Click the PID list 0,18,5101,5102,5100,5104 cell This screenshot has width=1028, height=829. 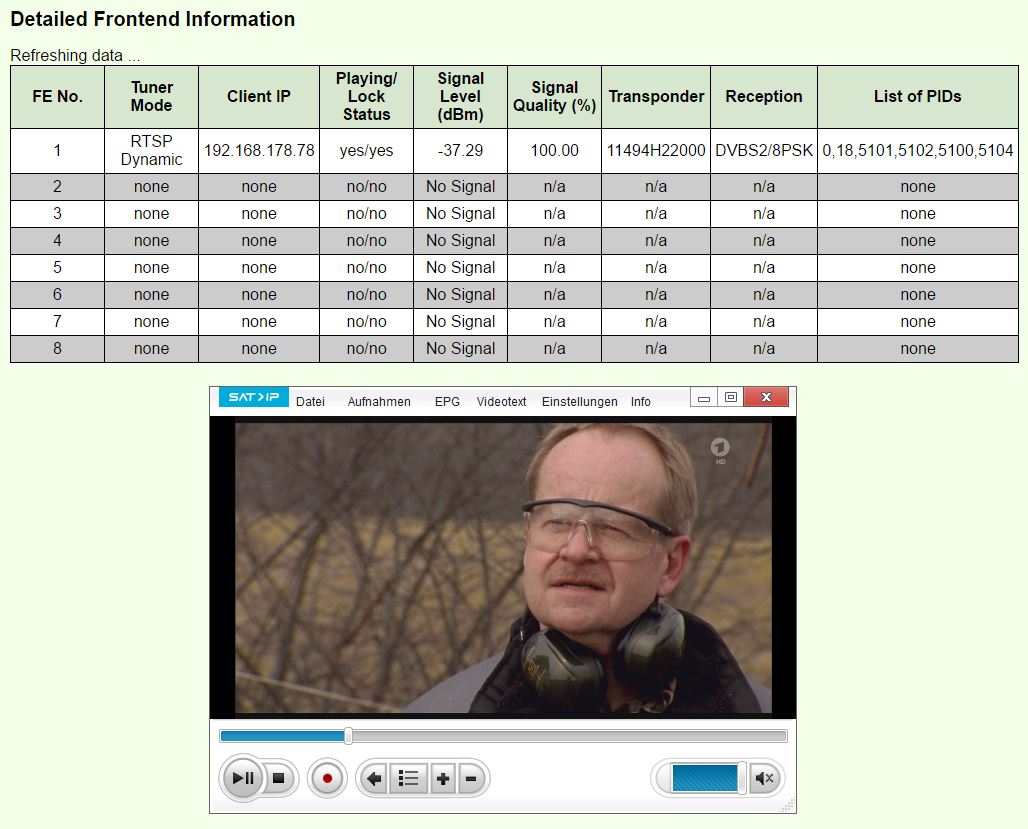pyautogui.click(x=918, y=150)
